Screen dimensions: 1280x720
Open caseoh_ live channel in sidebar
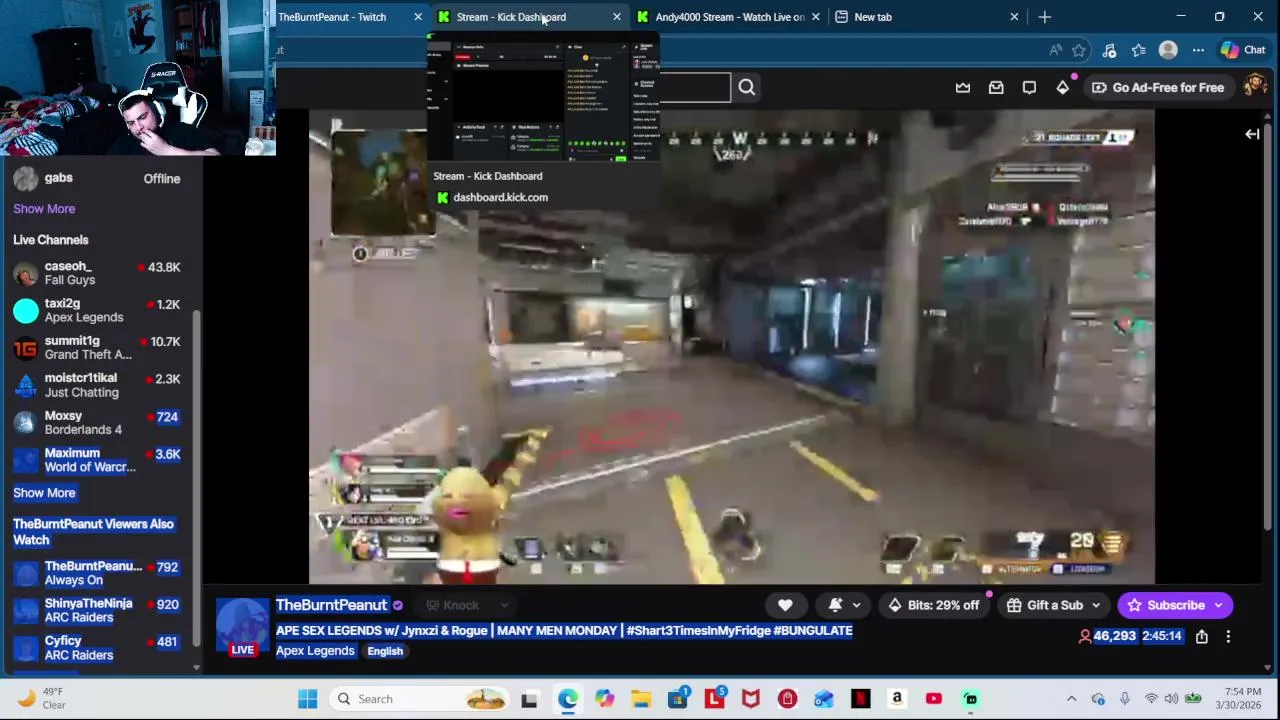click(x=98, y=273)
